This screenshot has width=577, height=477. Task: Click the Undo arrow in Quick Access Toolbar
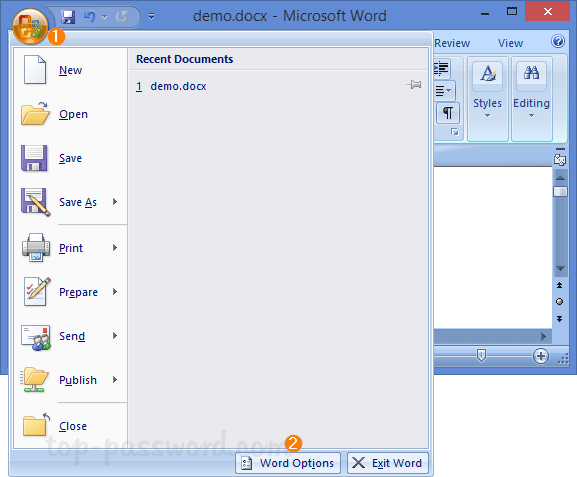[x=89, y=17]
